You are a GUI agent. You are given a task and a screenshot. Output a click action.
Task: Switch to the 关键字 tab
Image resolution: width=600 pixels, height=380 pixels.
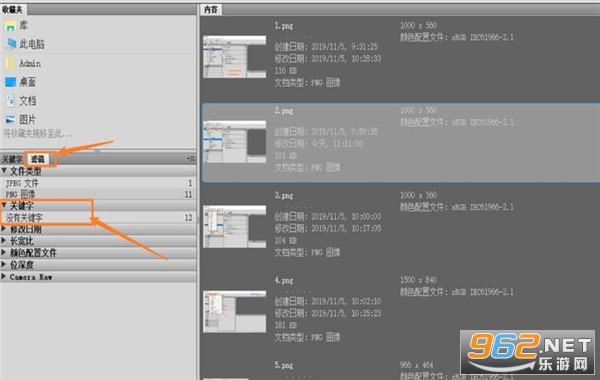tap(12, 159)
